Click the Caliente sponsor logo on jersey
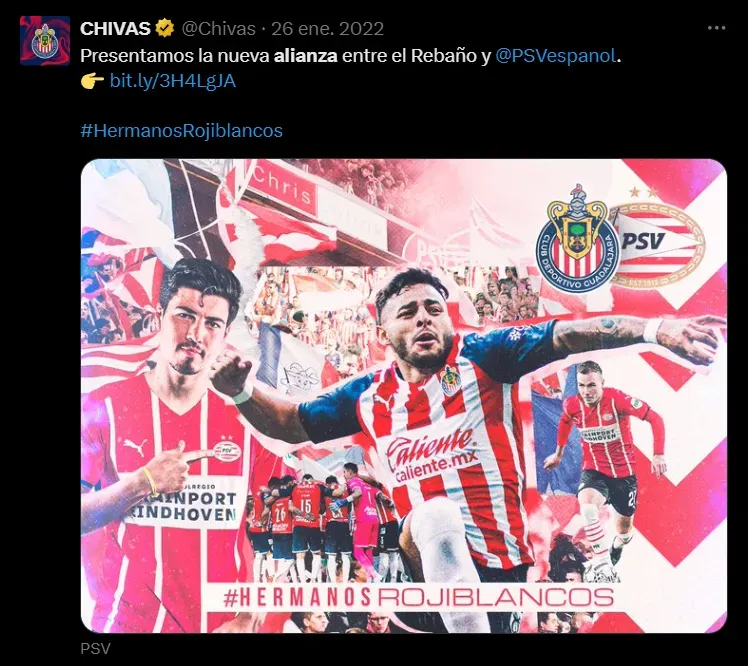The image size is (748, 666). click(433, 454)
